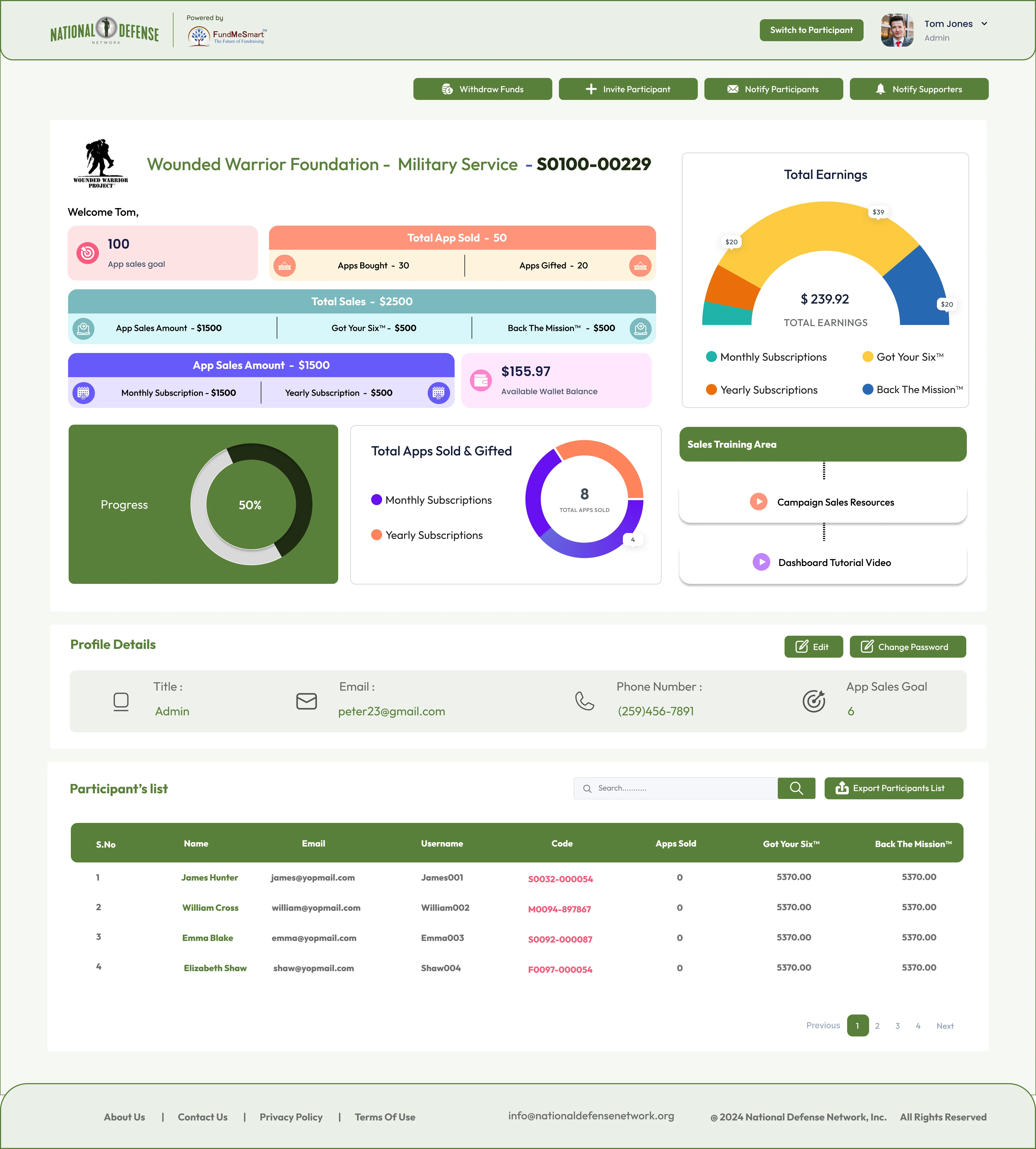
Task: Click the $39 label on earnings chart
Action: [878, 212]
